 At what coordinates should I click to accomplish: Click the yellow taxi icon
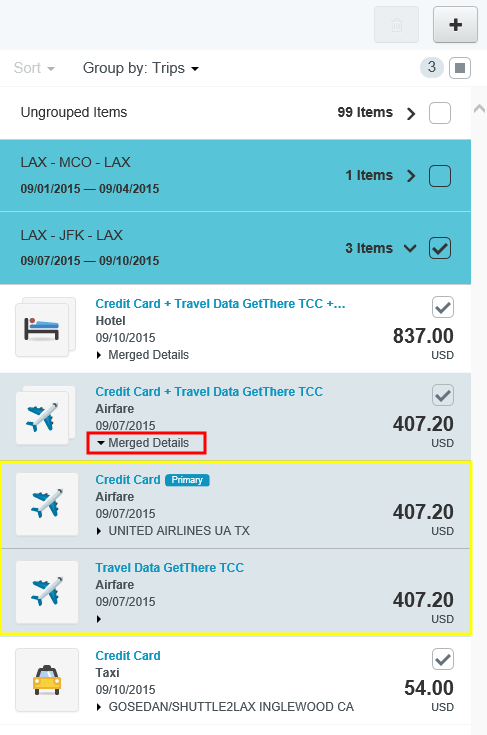[x=47, y=680]
